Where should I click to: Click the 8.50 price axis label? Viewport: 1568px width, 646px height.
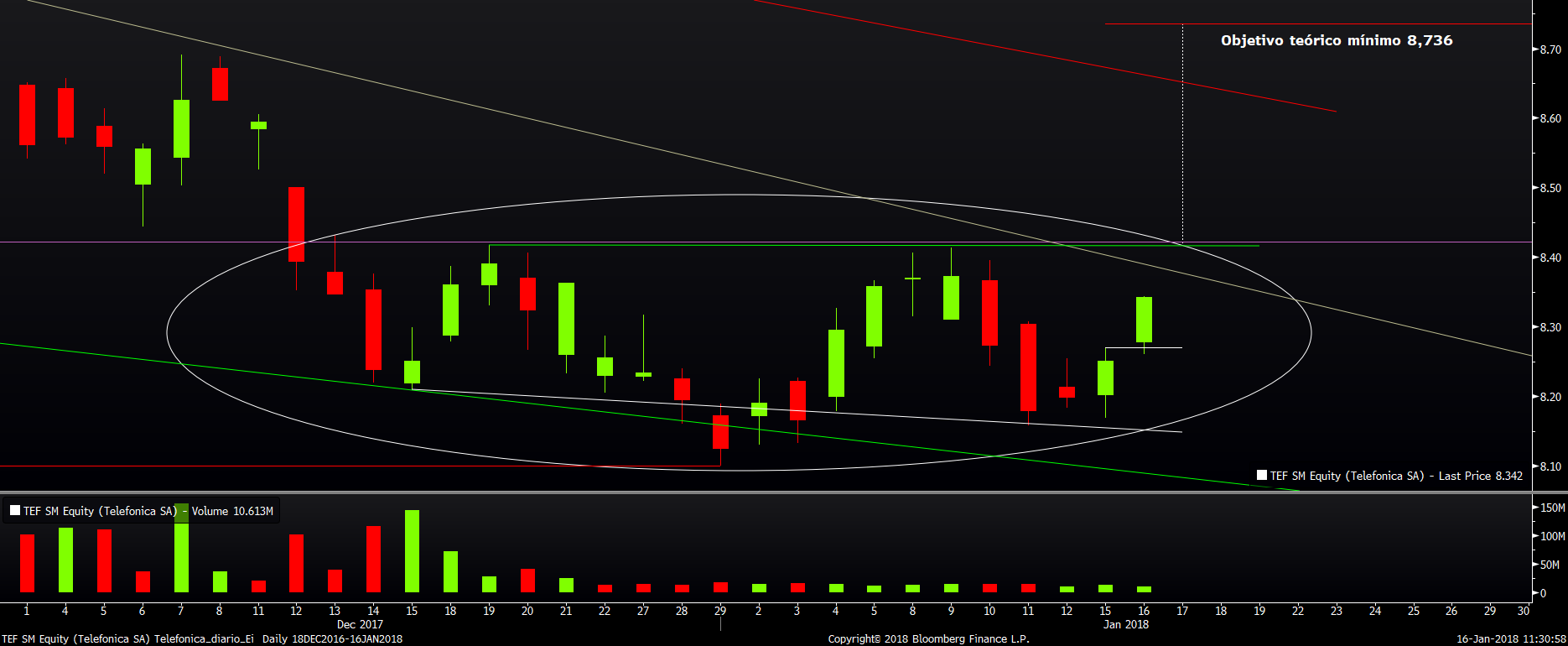(x=1550, y=188)
